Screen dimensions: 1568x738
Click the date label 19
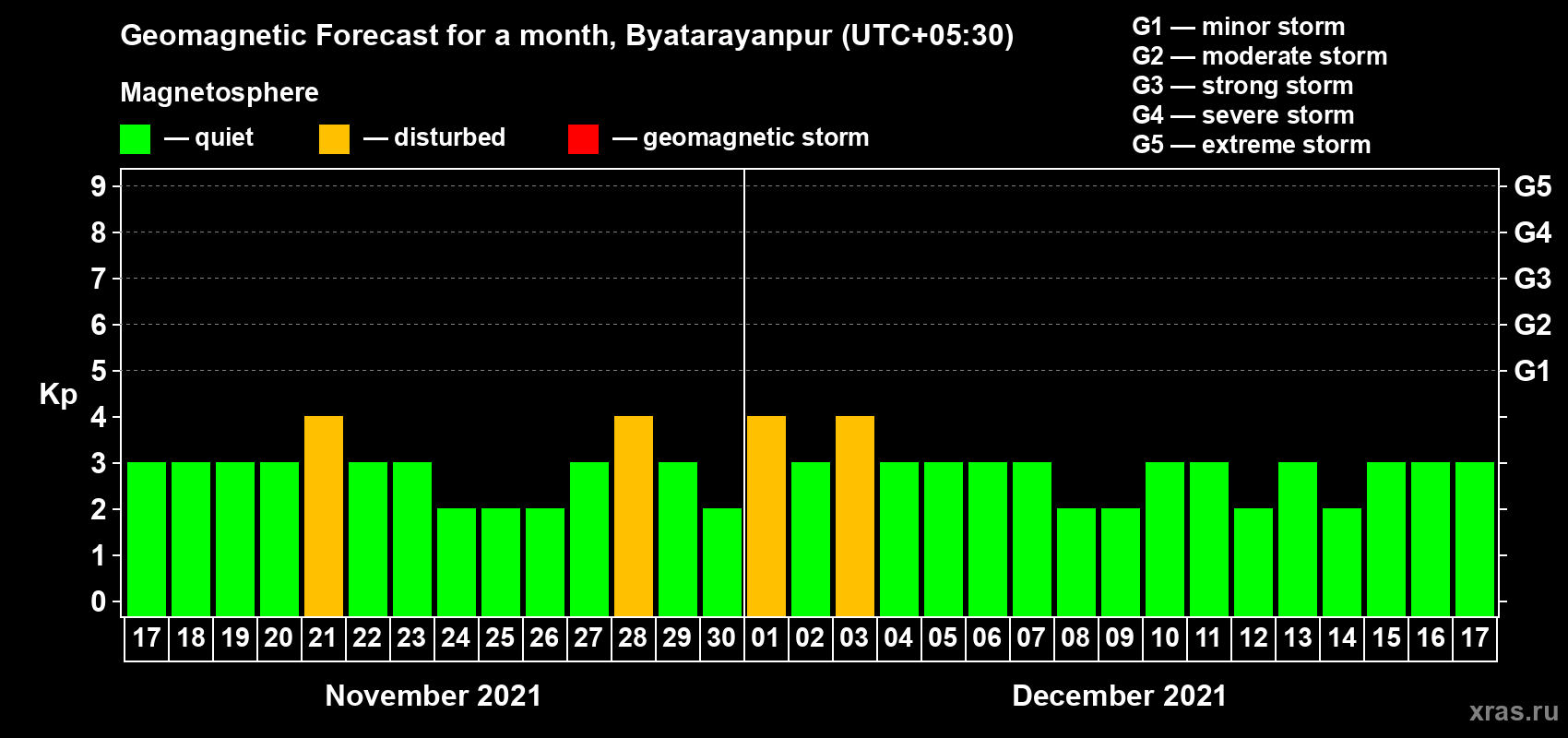coord(235,638)
